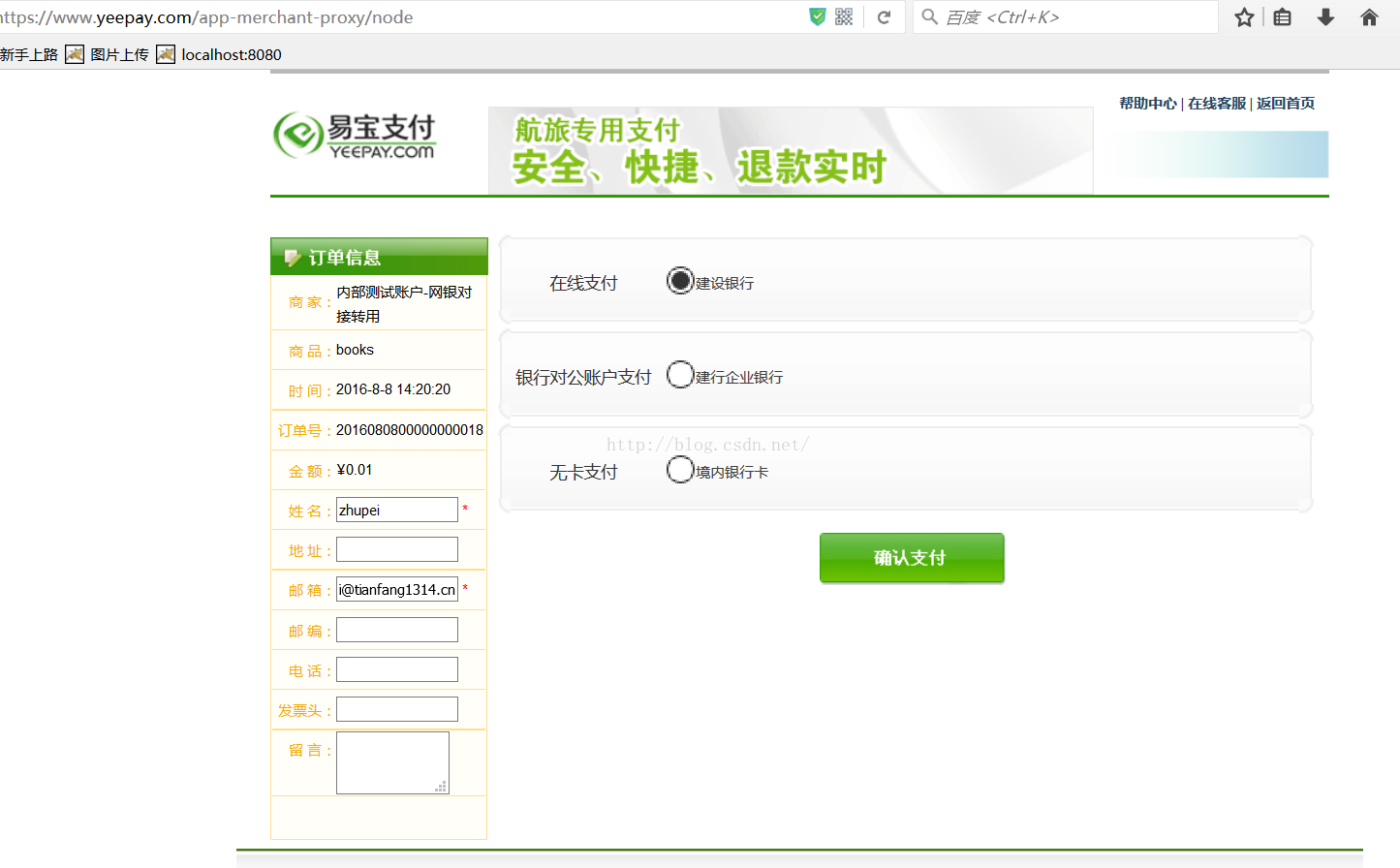This screenshot has height=868, width=1400.
Task: Bookmark this page with the star icon
Action: coord(1245,16)
